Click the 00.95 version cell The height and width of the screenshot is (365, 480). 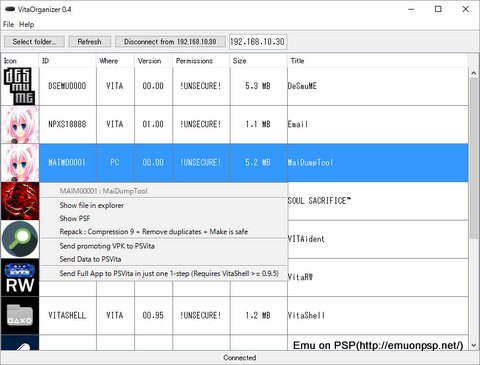tap(154, 316)
